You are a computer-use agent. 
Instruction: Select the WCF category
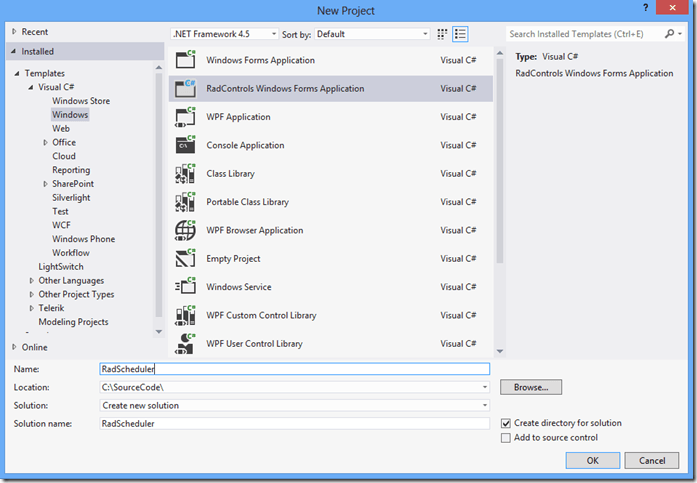[x=61, y=225]
